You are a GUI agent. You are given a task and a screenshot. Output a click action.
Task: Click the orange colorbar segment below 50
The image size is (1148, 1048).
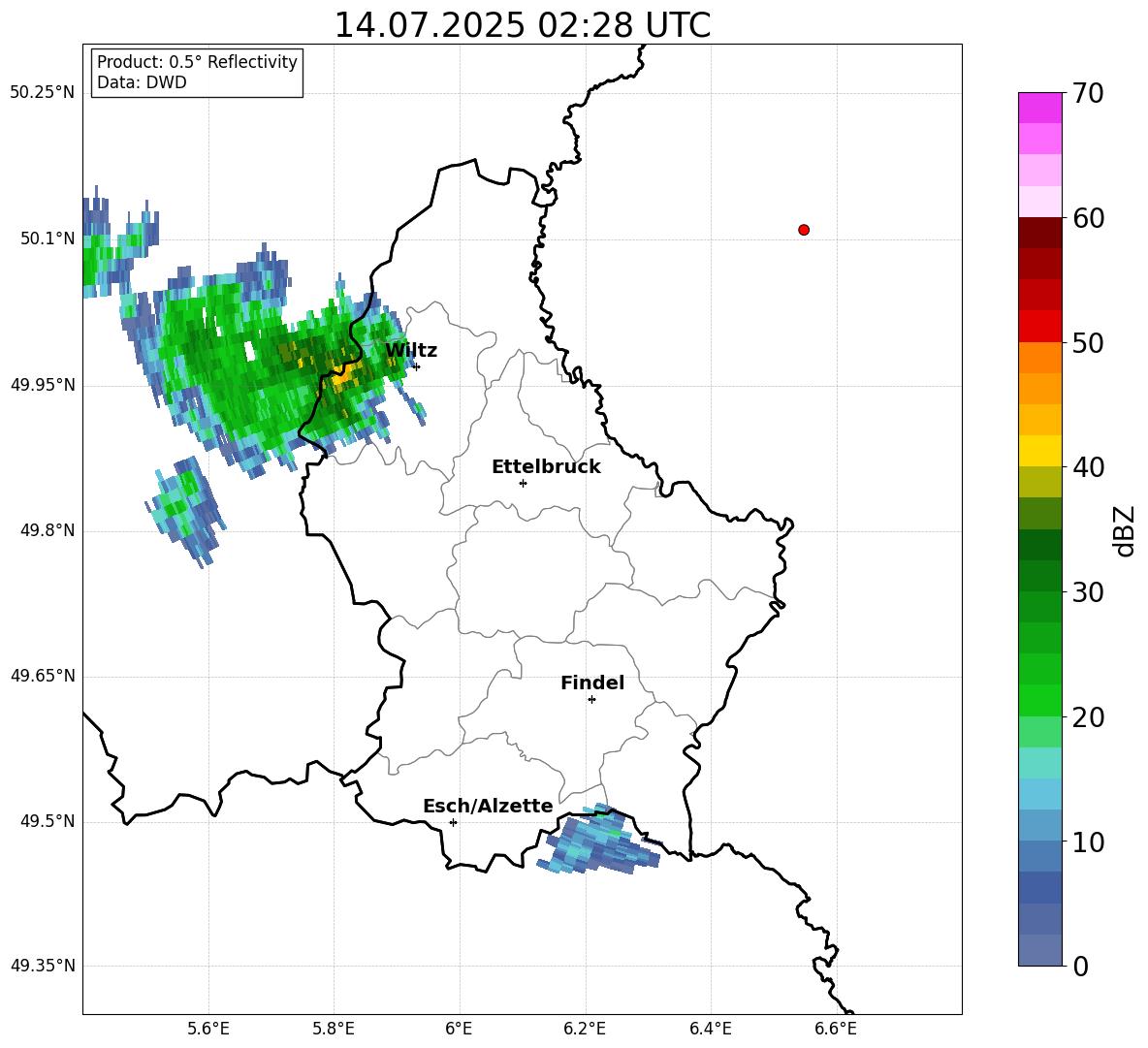pyautogui.click(x=1039, y=358)
